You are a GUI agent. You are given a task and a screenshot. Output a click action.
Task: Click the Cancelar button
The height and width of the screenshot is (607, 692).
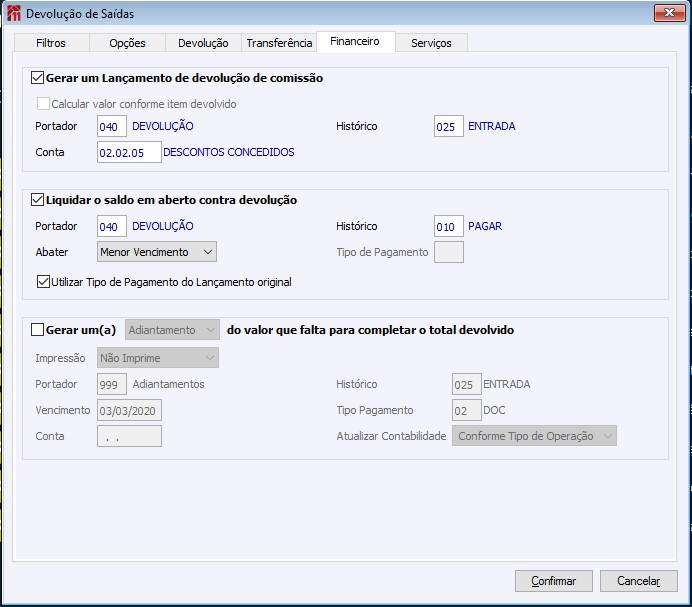click(x=639, y=581)
